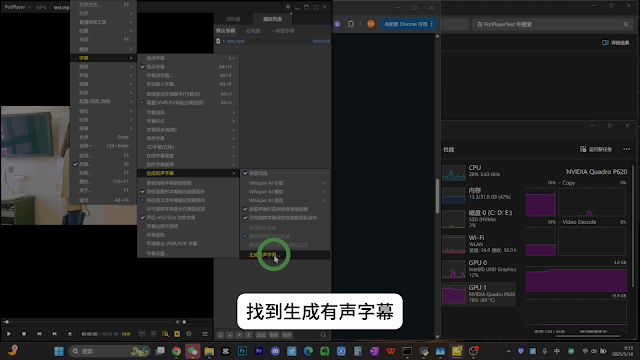Screen dimensions: 640x360
Task: Open Photoshop from taskbar
Action: tap(242, 351)
